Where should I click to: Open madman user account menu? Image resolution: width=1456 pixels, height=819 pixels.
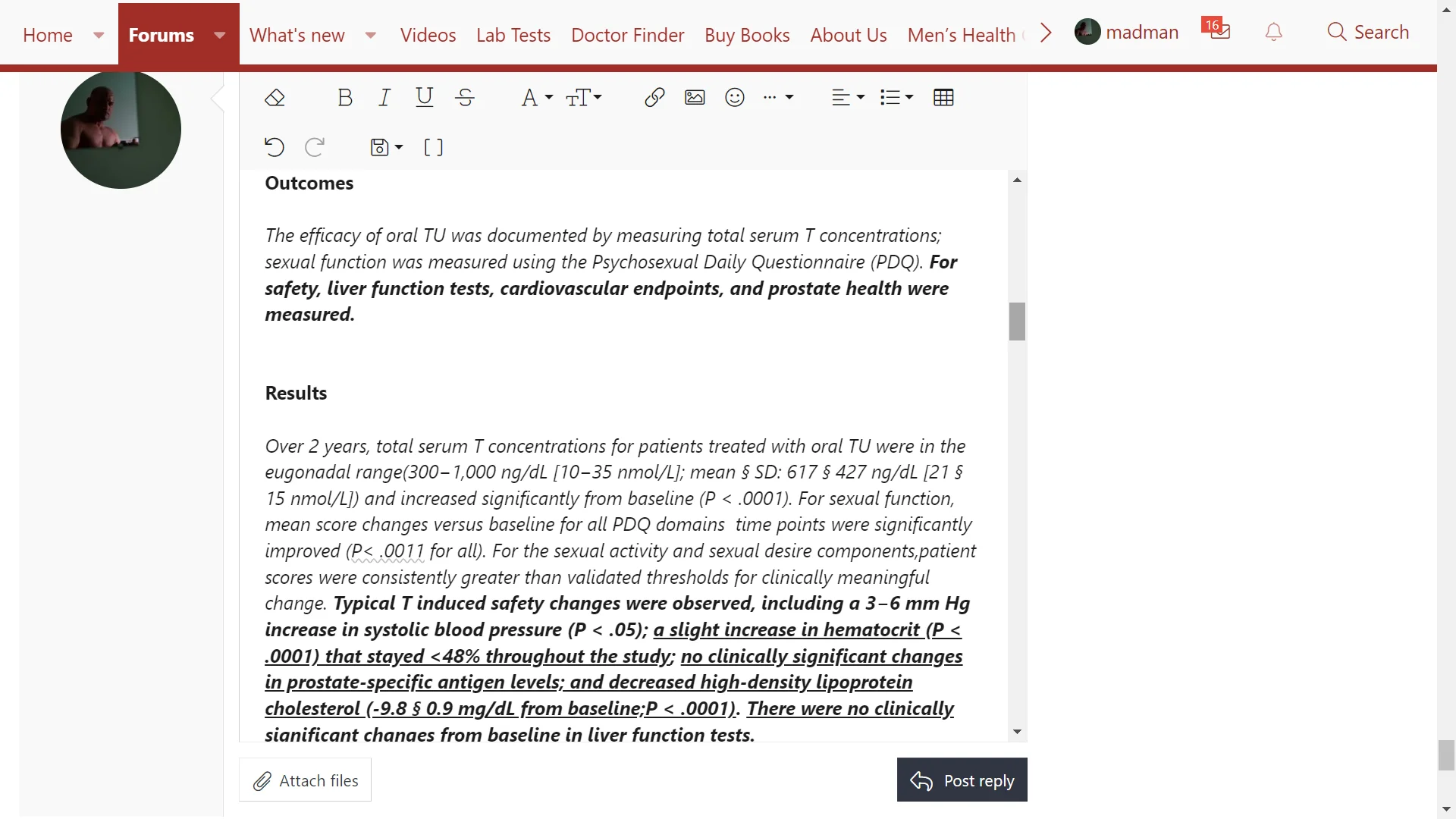coord(1127,32)
